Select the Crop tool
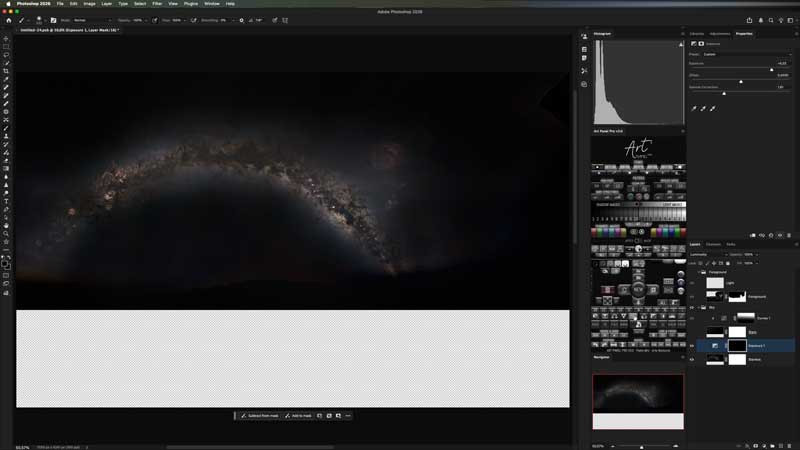Screen dimensions: 800x450 click(x=6, y=71)
